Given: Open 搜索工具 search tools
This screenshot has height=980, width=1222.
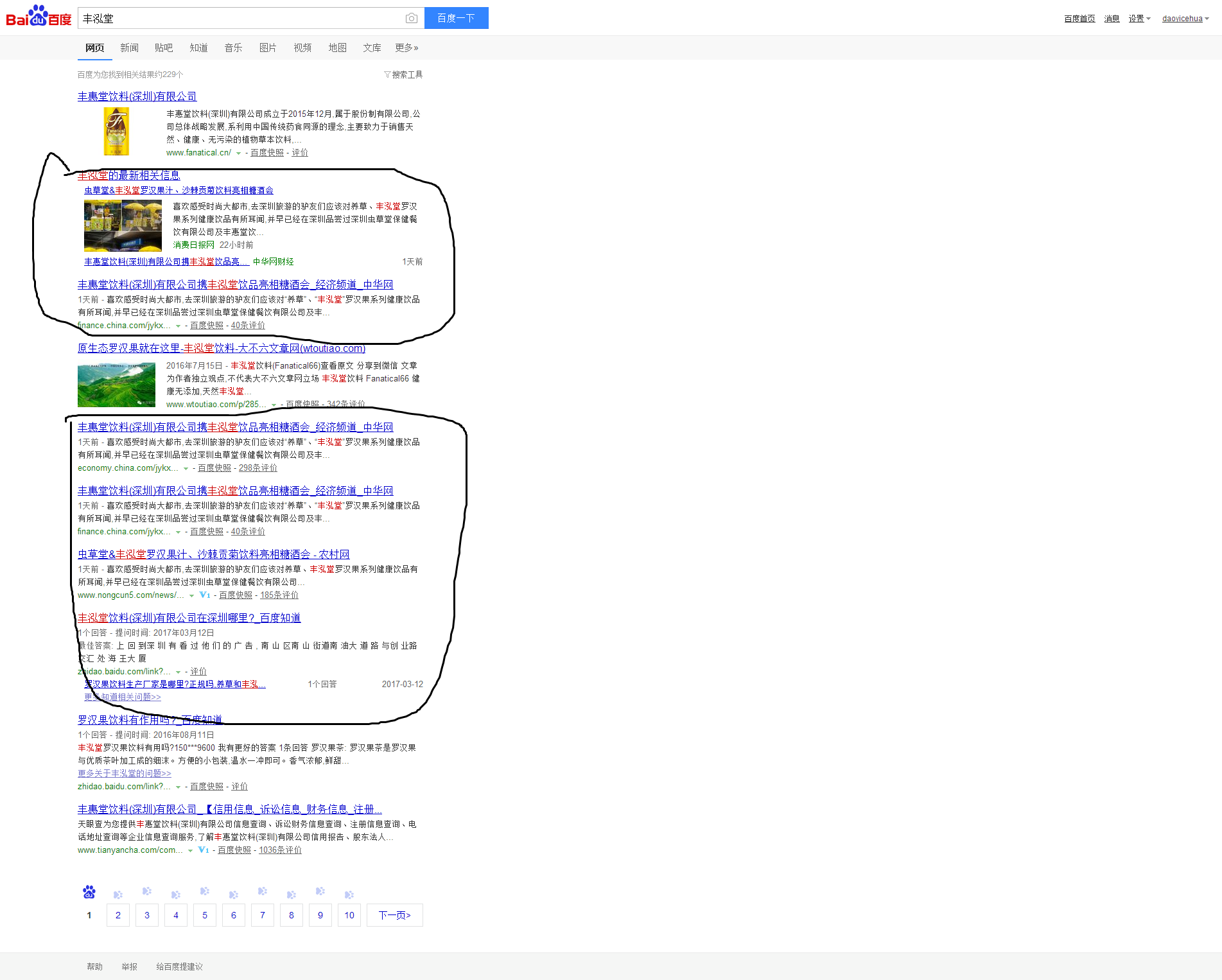Looking at the screenshot, I should pos(407,74).
